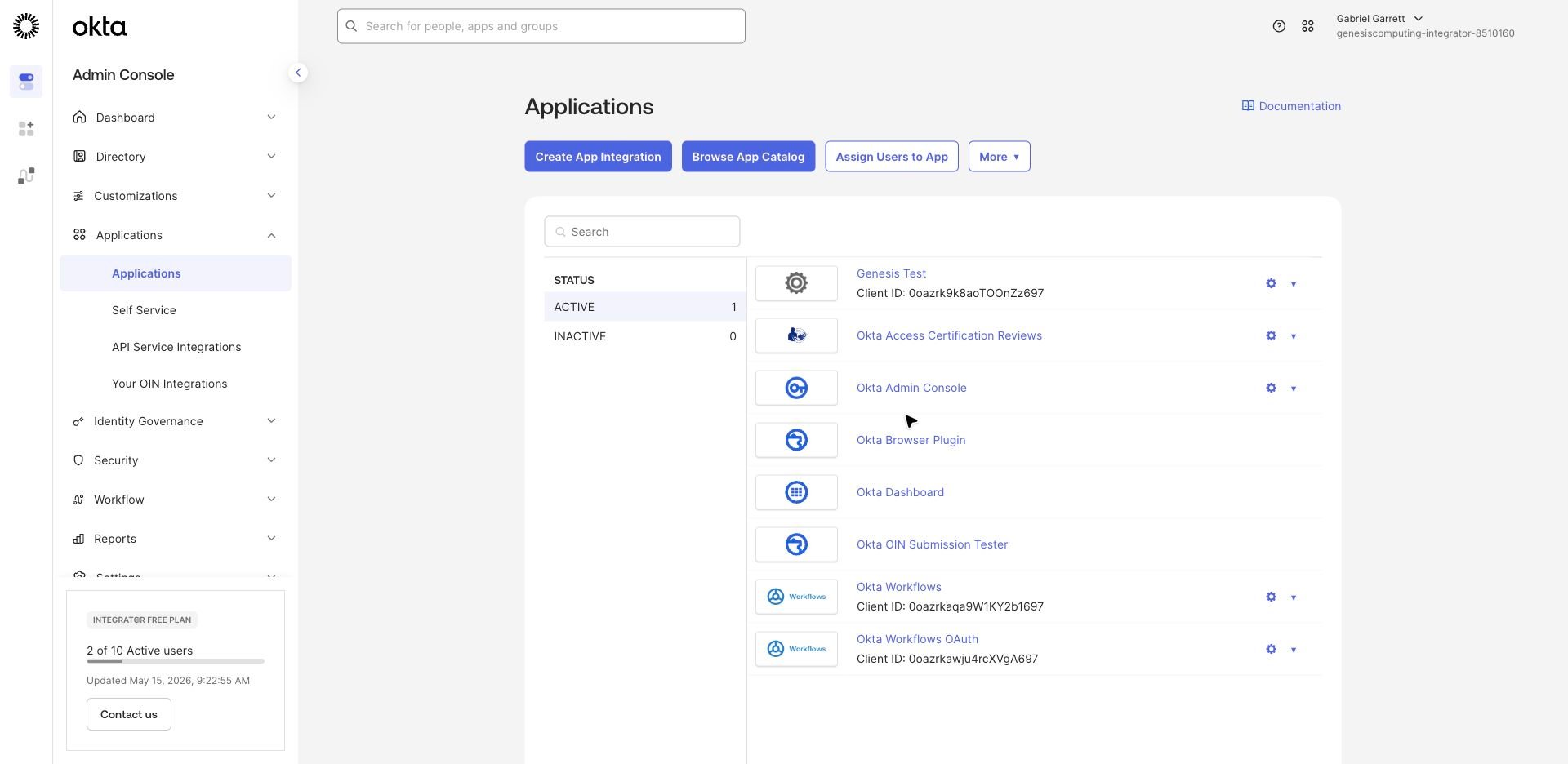Open the help question mark icon

(1279, 26)
